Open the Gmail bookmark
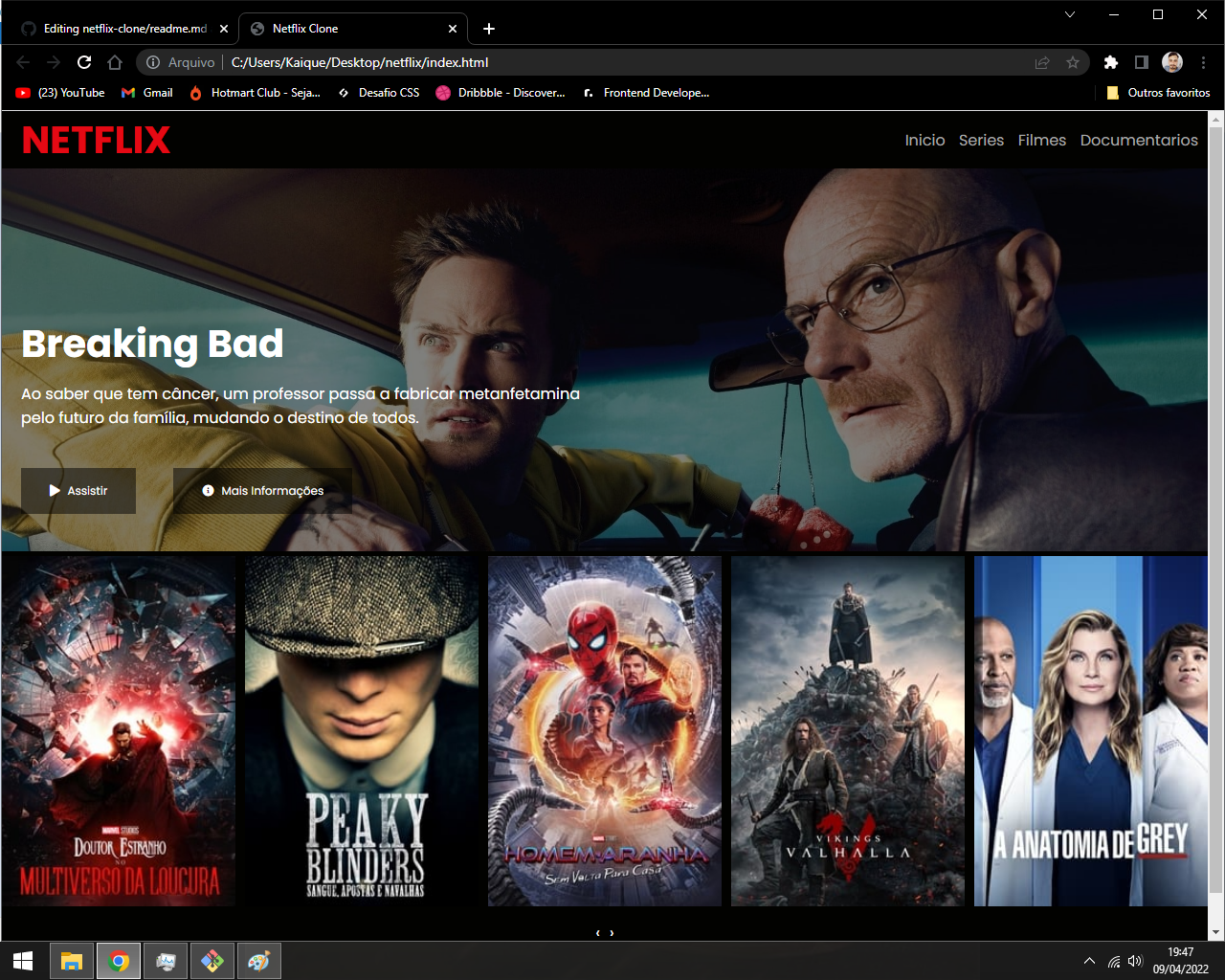This screenshot has width=1225, height=980. coord(146,93)
